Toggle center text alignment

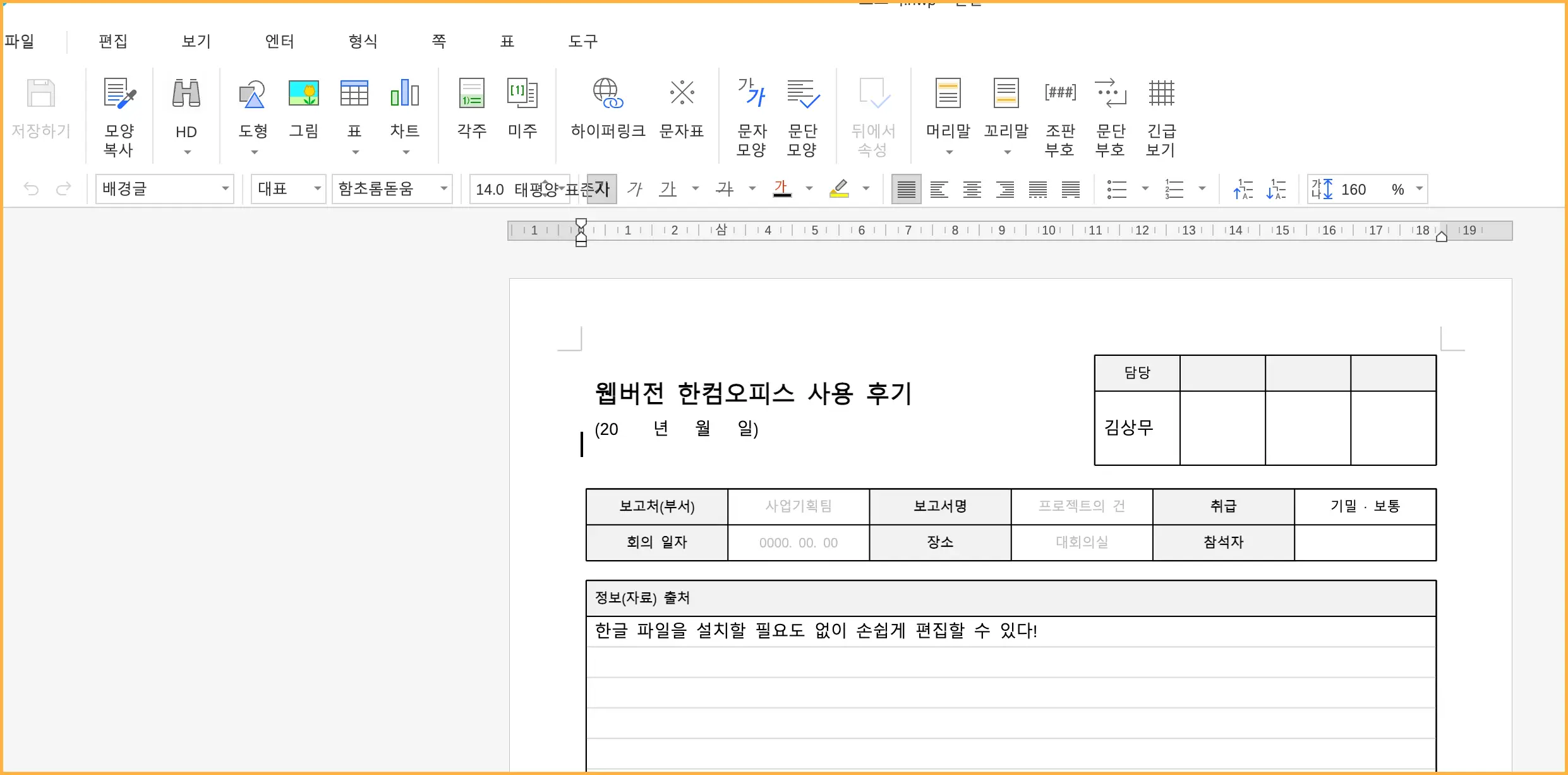(x=972, y=188)
